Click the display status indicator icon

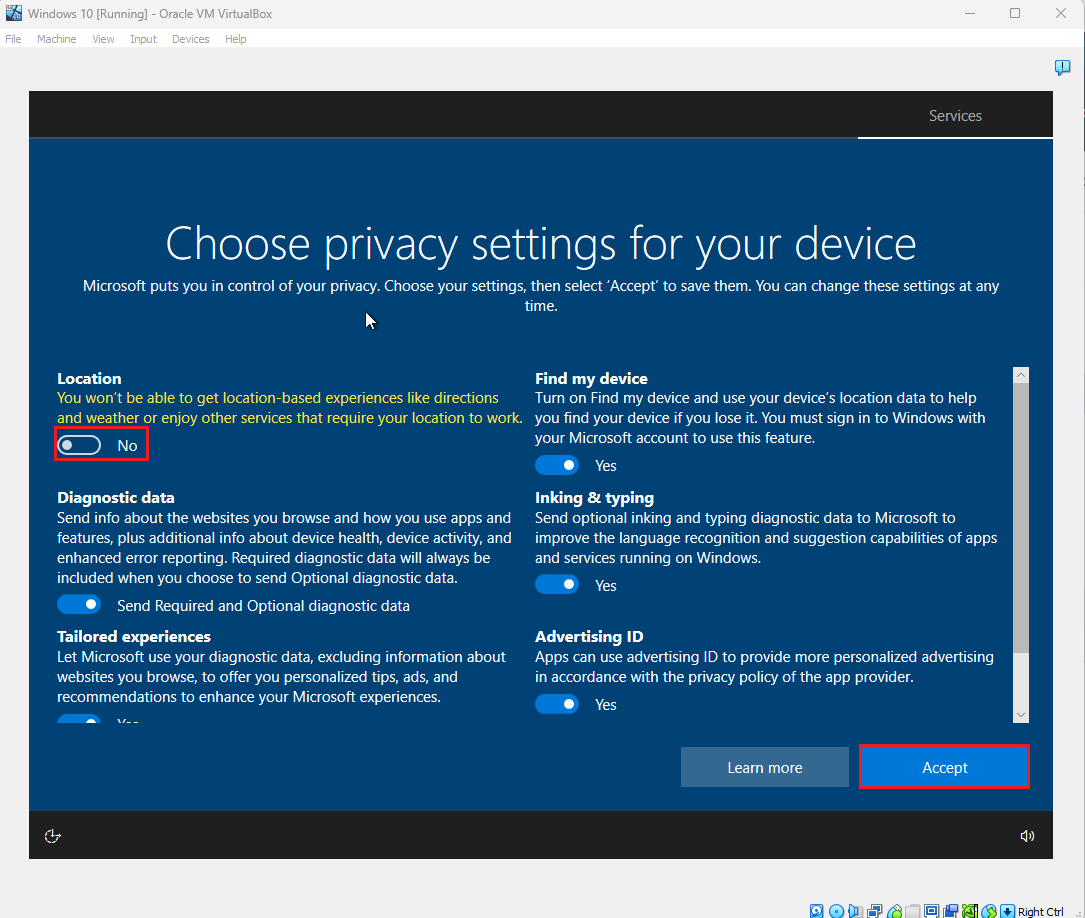(931, 911)
